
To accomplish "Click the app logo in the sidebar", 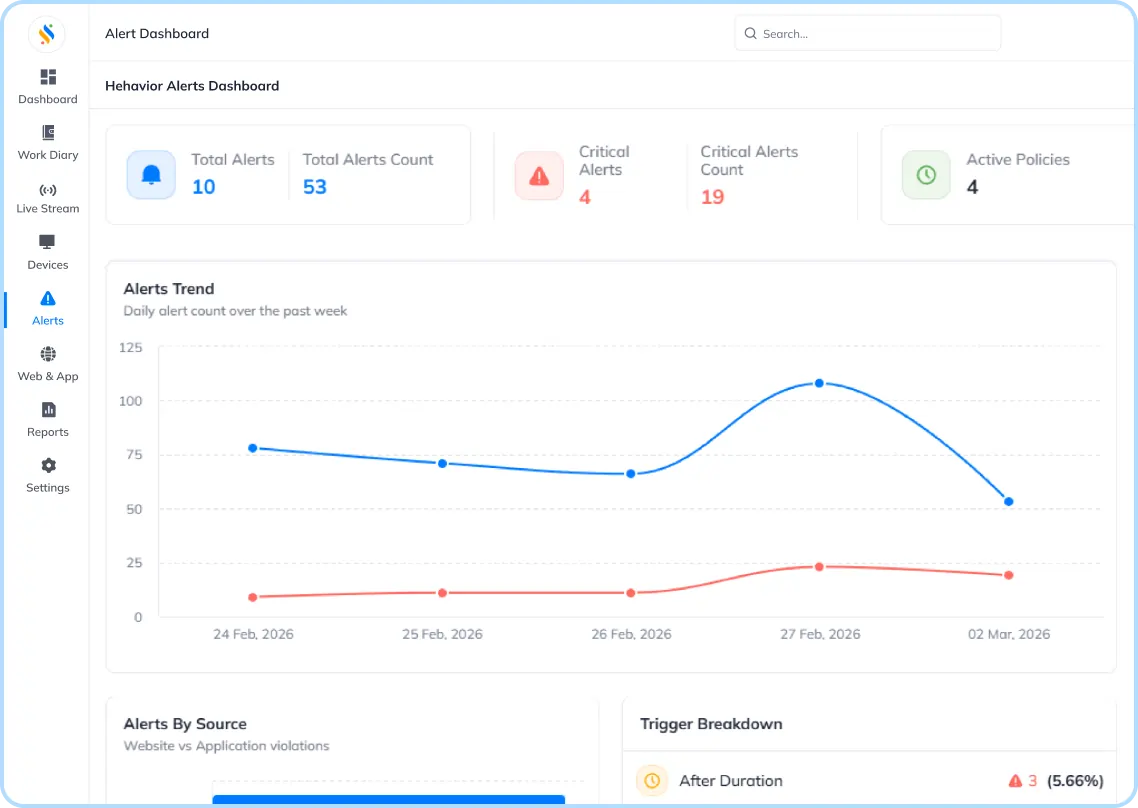I will coord(47,34).
